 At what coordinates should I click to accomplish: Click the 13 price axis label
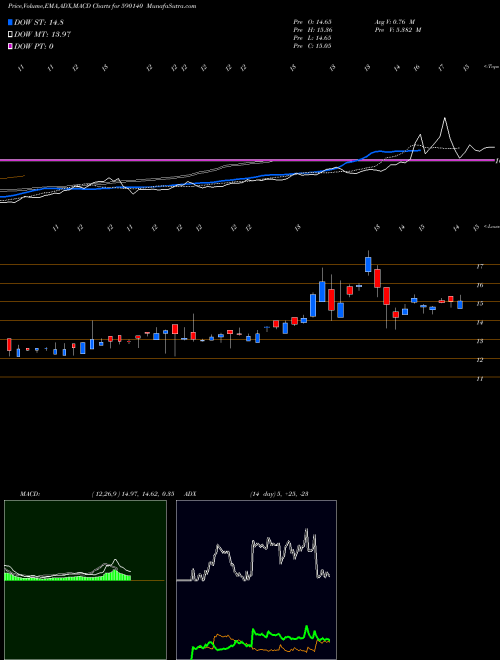point(479,341)
